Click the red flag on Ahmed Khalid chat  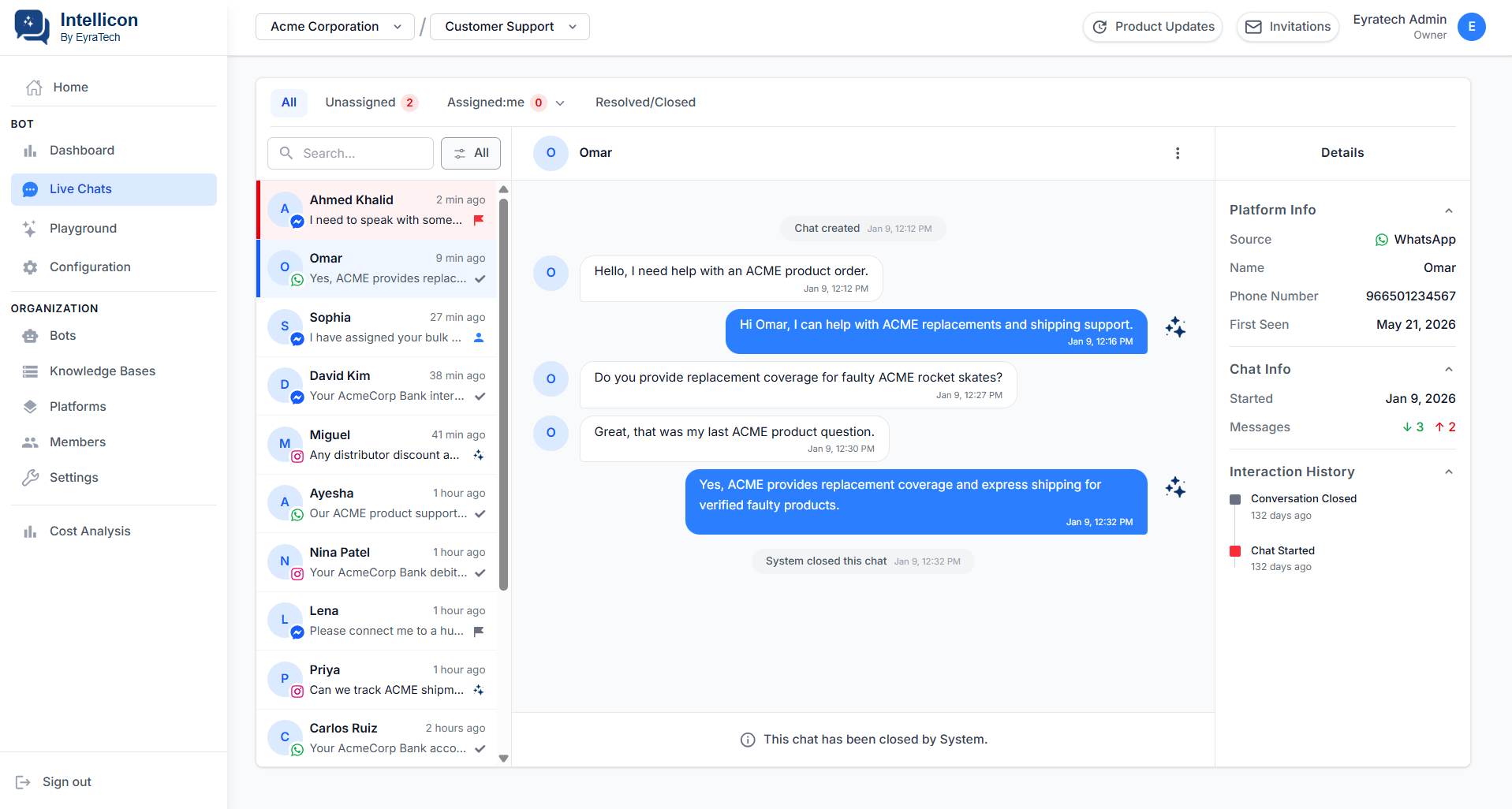(479, 220)
